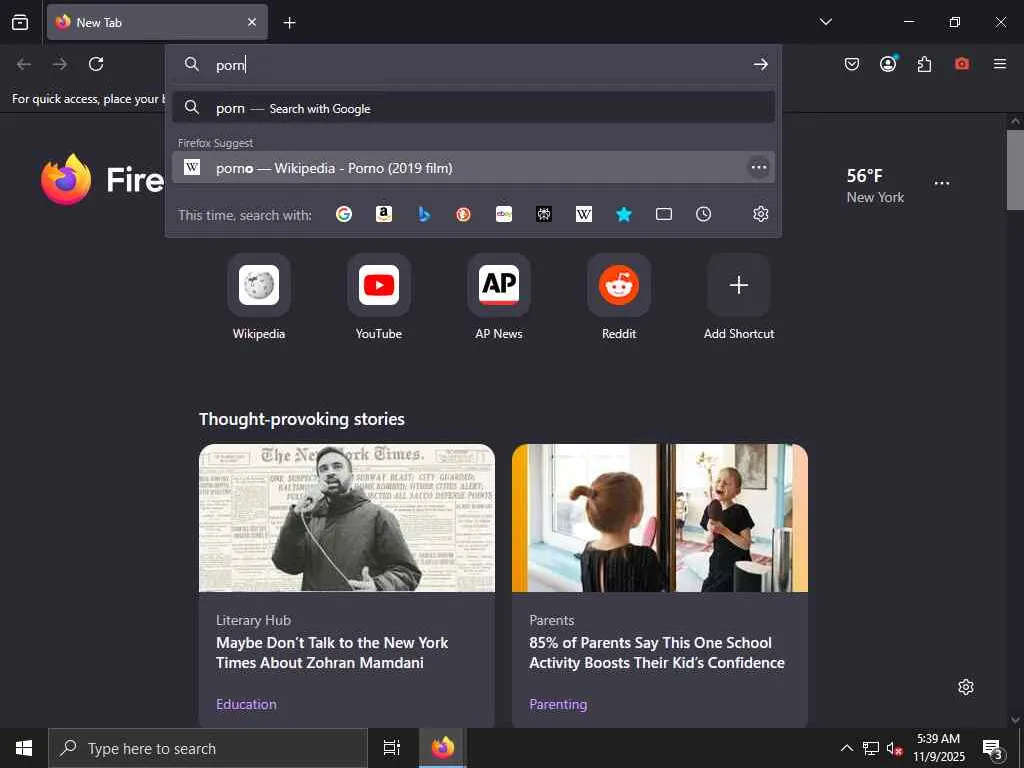Click the kids singing article thumbnail

tap(660, 518)
